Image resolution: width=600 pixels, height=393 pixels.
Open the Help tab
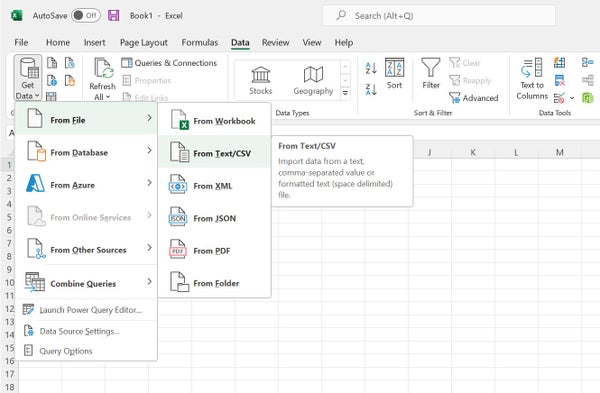[344, 42]
